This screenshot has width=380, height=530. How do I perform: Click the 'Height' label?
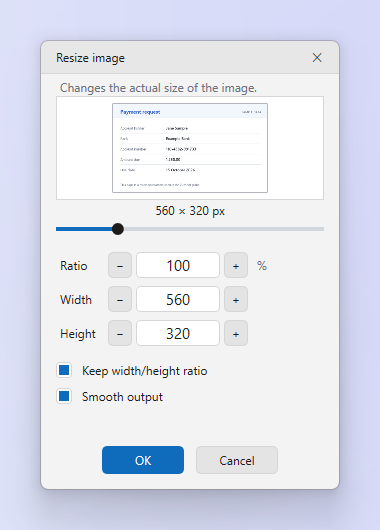[78, 334]
